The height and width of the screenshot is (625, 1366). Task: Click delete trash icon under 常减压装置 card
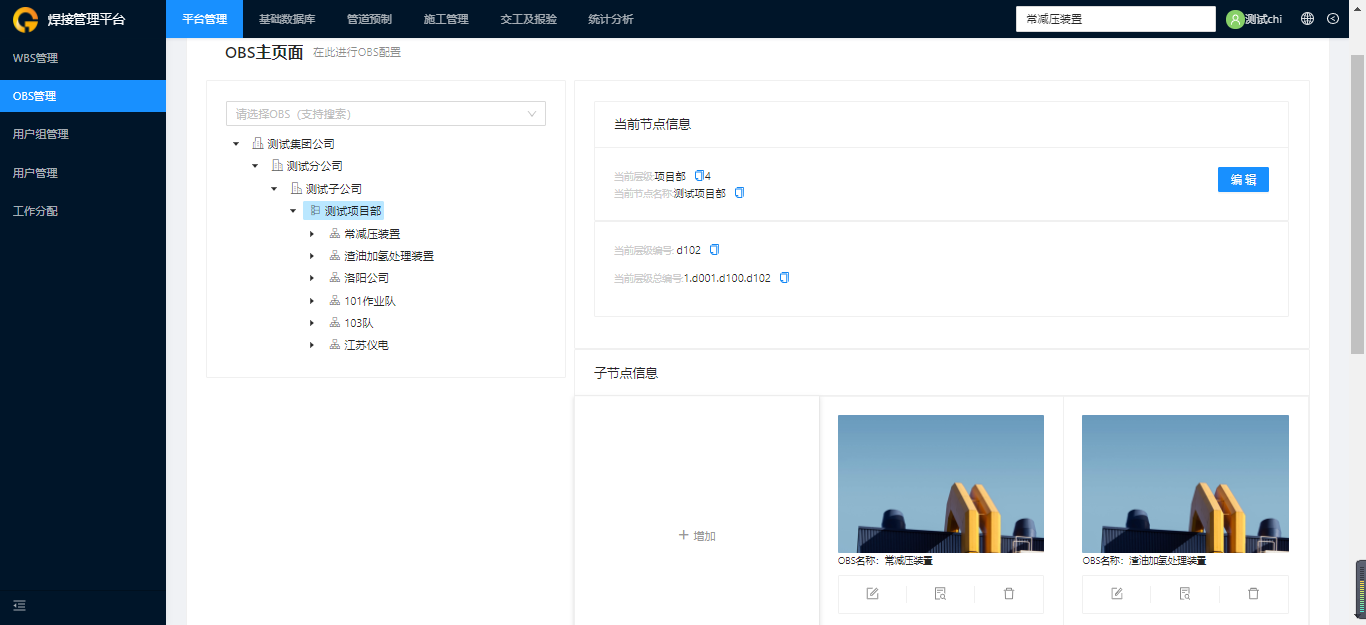point(1008,594)
